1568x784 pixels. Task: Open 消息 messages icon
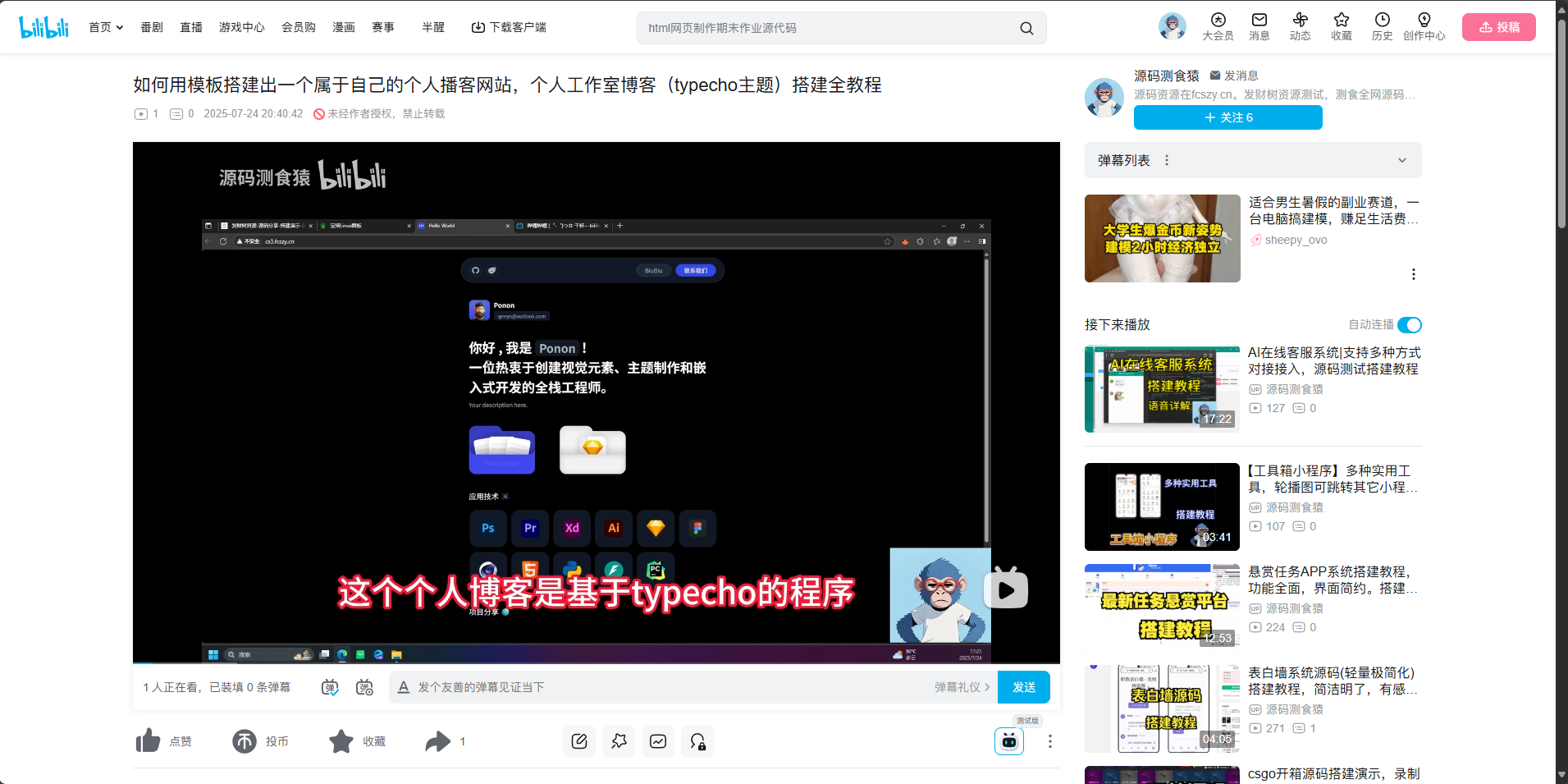[1259, 27]
